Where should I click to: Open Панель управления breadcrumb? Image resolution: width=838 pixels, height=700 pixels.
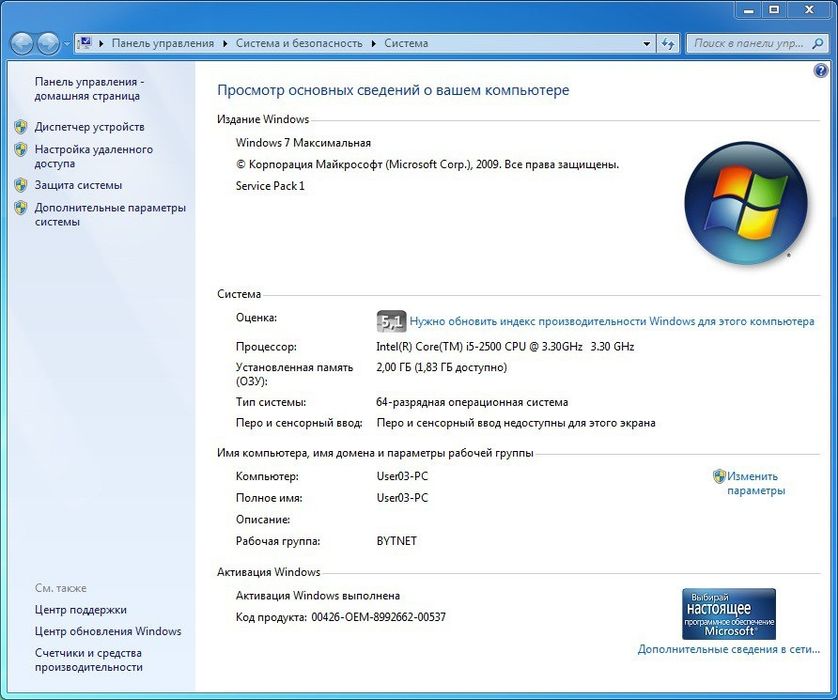pyautogui.click(x=162, y=43)
